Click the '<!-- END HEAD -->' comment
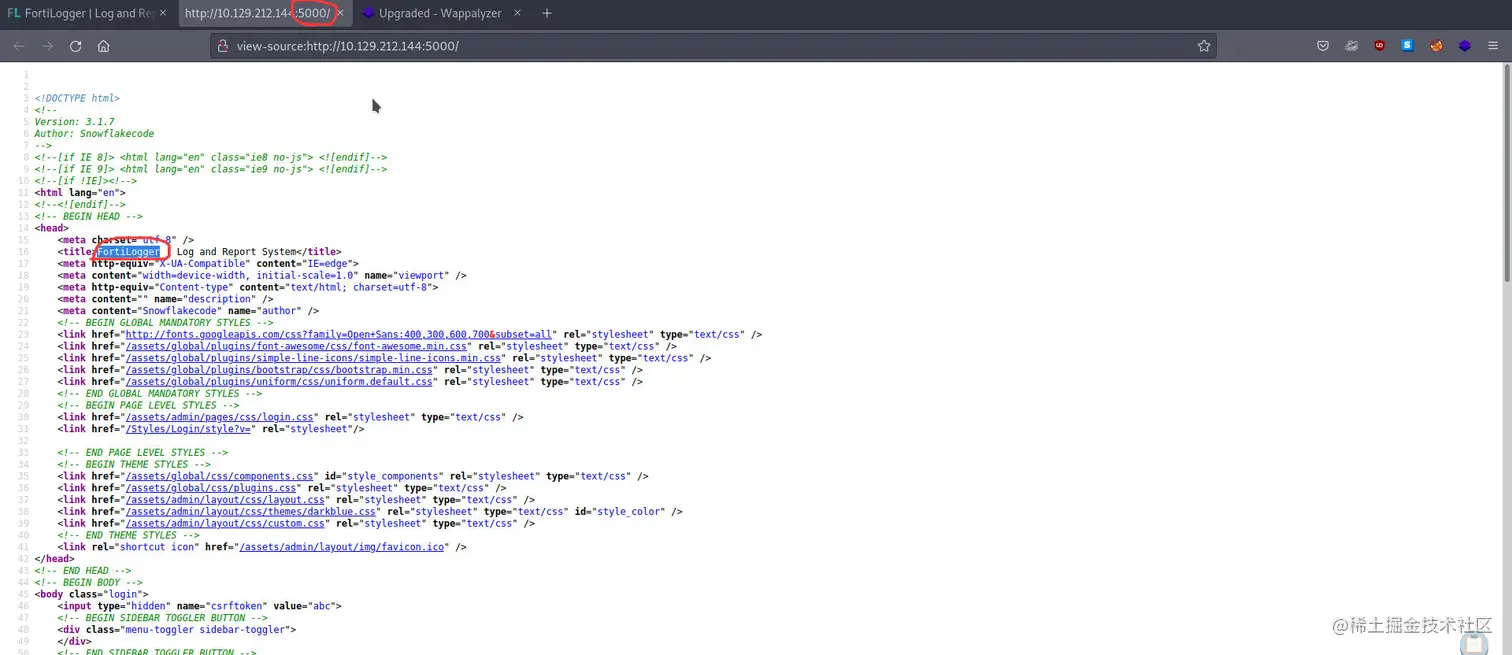 82,571
